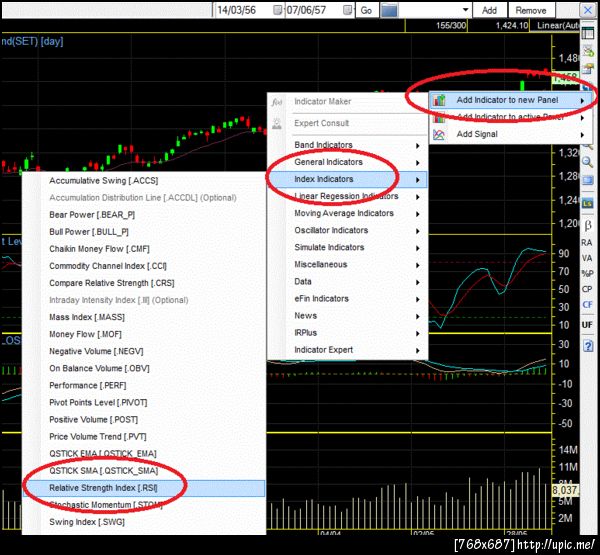The width and height of the screenshot is (600, 555).
Task: Select Pivot Points Level [.PIVOT]
Action: pyautogui.click(x=144, y=403)
